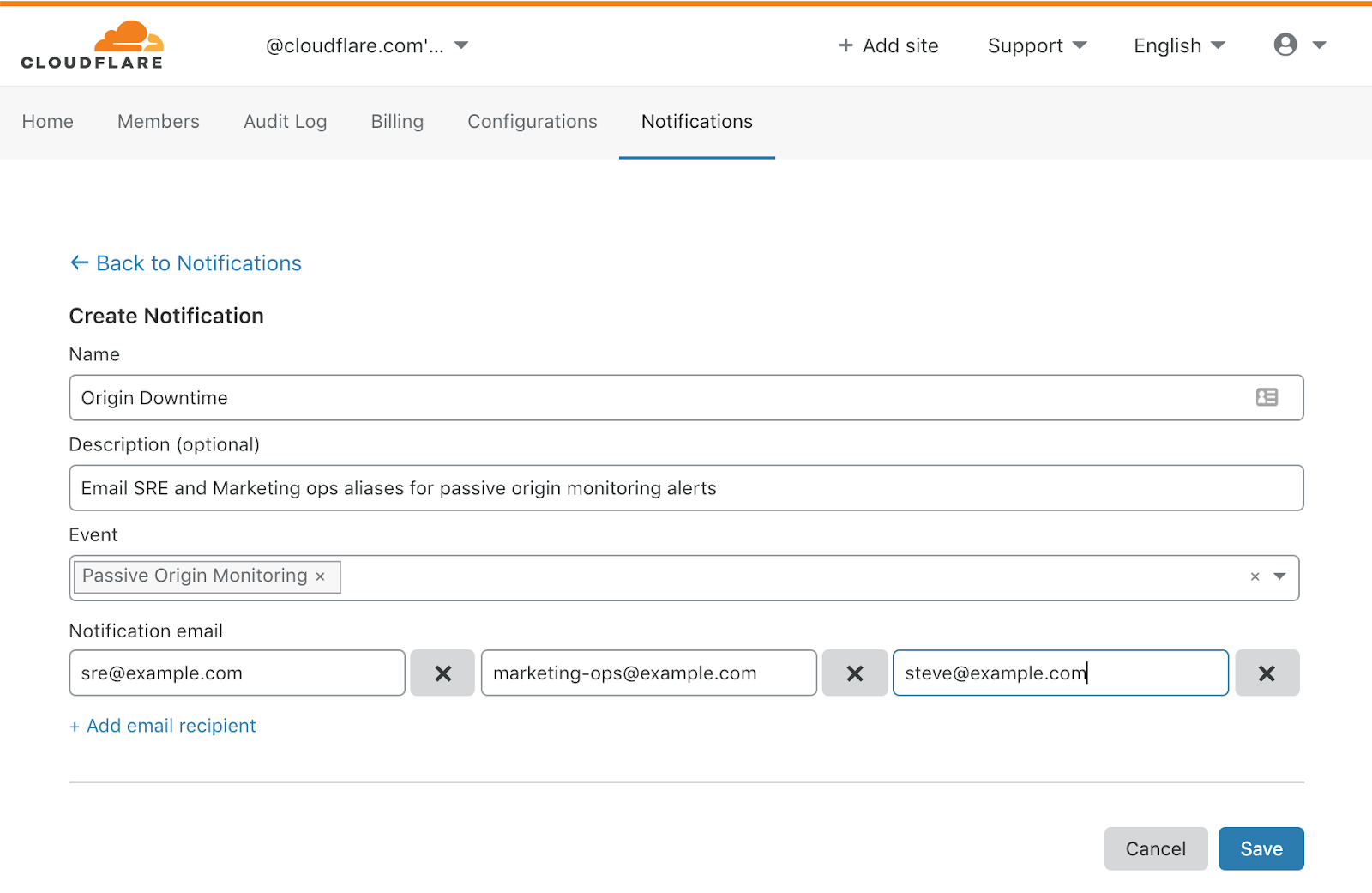
Task: Remove steve@example.com recipient with X button
Action: pyautogui.click(x=1267, y=673)
